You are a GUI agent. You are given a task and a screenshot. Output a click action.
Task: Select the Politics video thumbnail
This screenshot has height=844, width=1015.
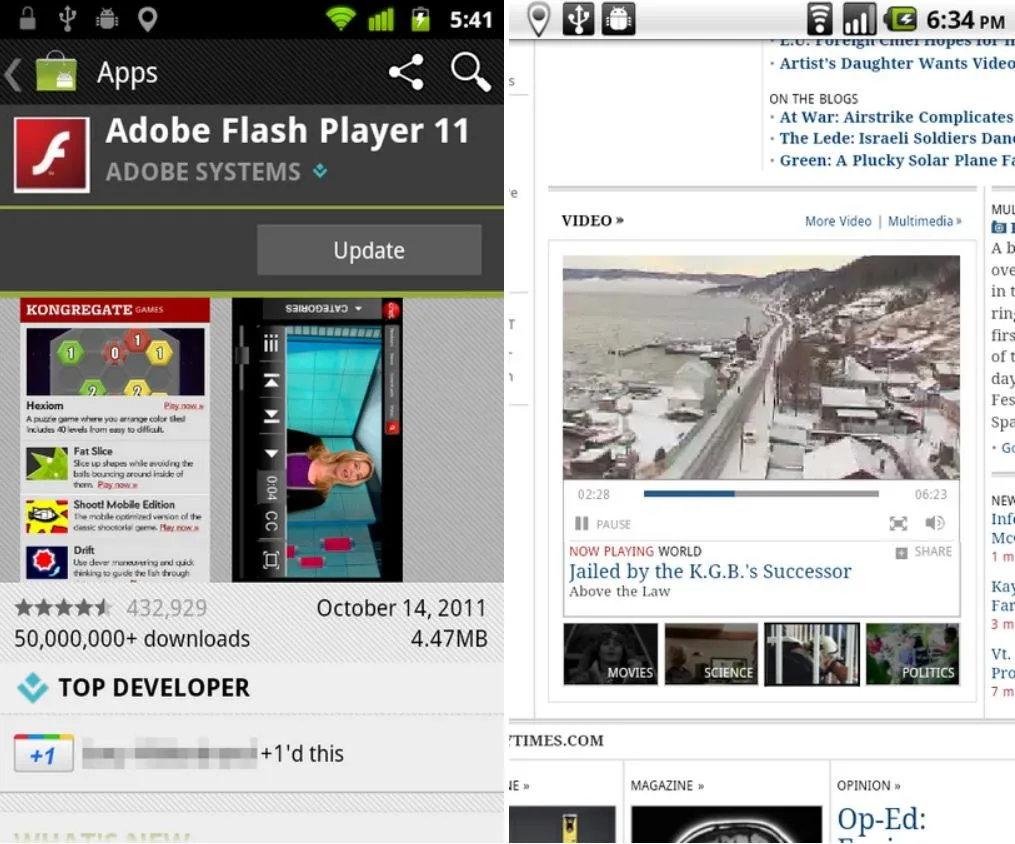912,654
